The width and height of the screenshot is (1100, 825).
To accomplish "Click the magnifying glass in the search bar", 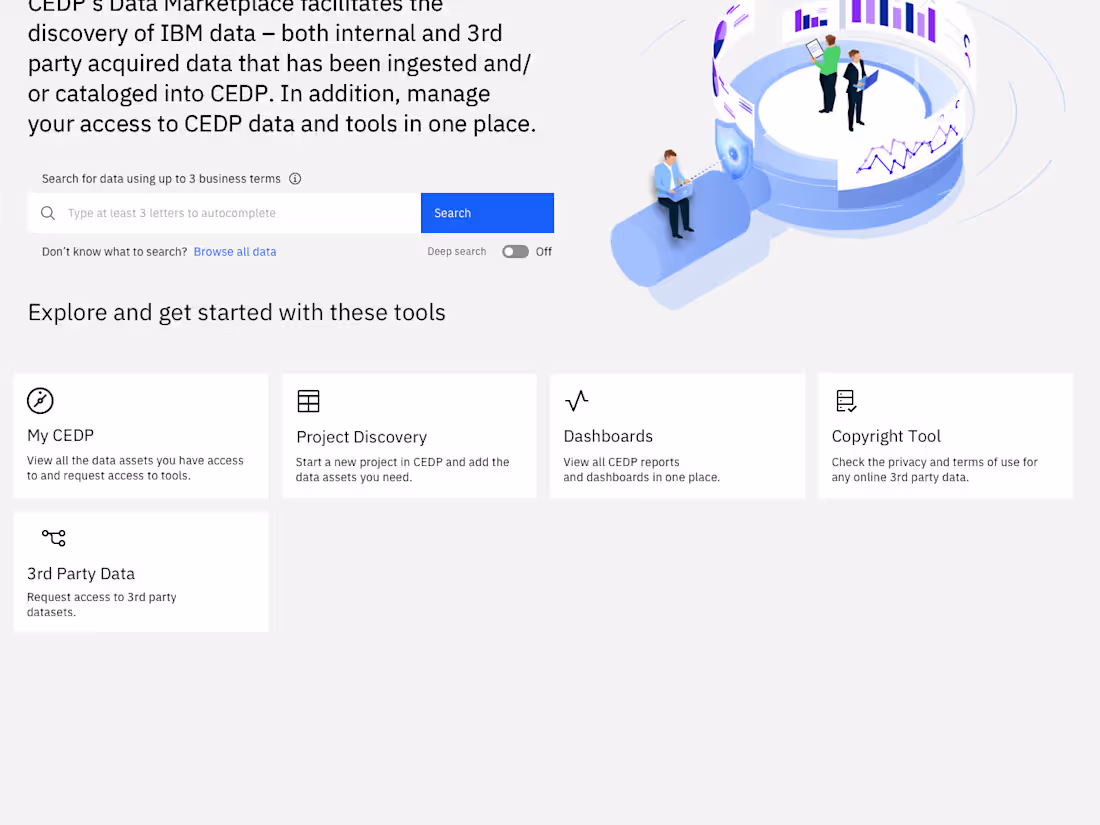I will click(x=47, y=213).
